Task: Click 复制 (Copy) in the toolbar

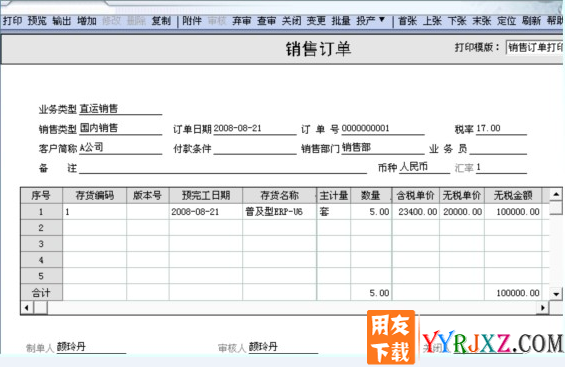Action: [161, 21]
